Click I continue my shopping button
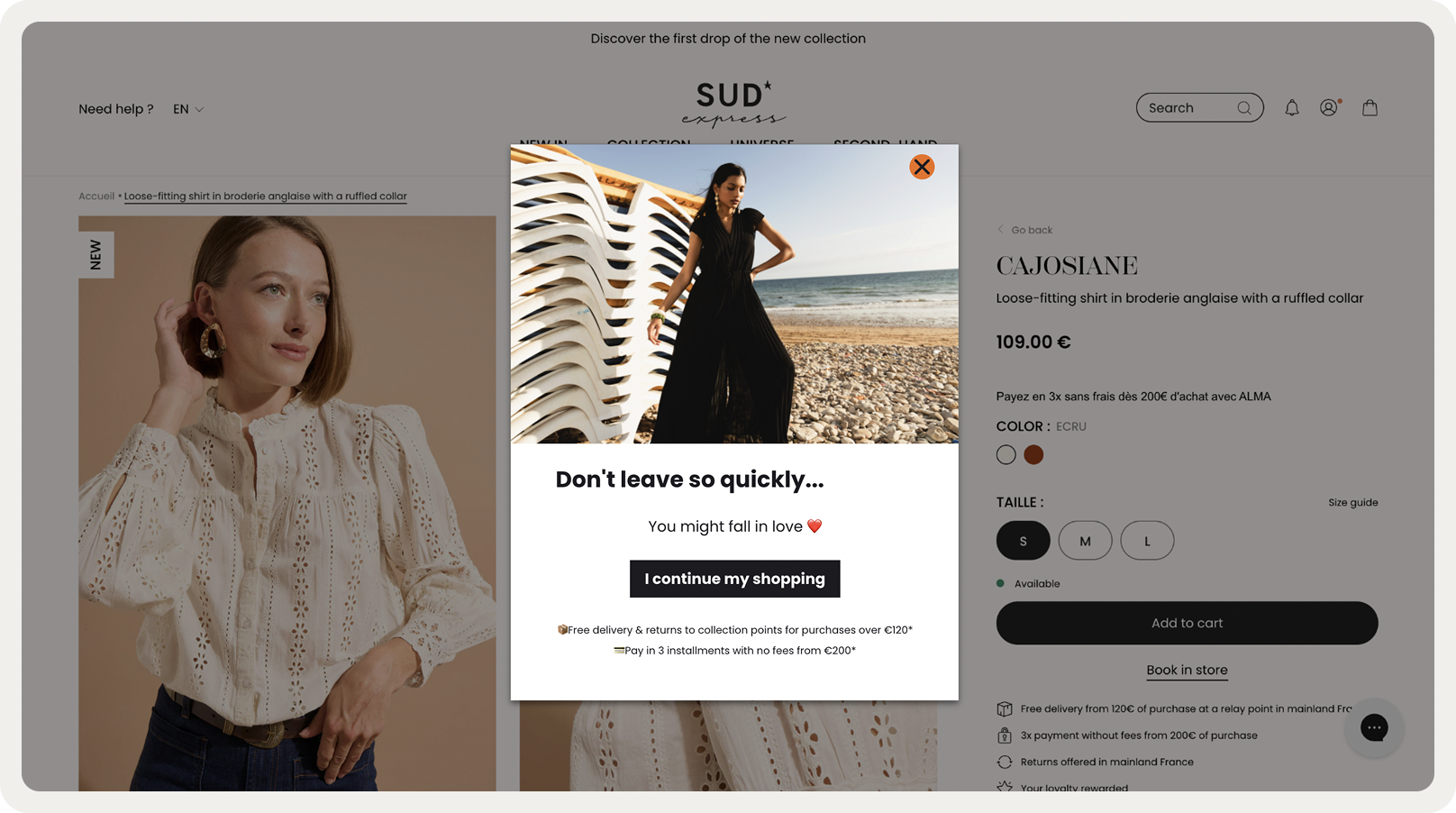This screenshot has height=813, width=1456. coord(734,579)
